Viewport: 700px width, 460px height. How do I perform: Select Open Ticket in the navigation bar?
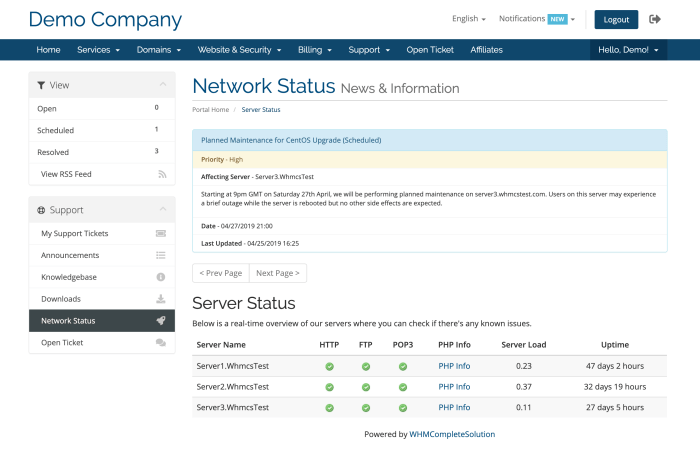pos(430,50)
